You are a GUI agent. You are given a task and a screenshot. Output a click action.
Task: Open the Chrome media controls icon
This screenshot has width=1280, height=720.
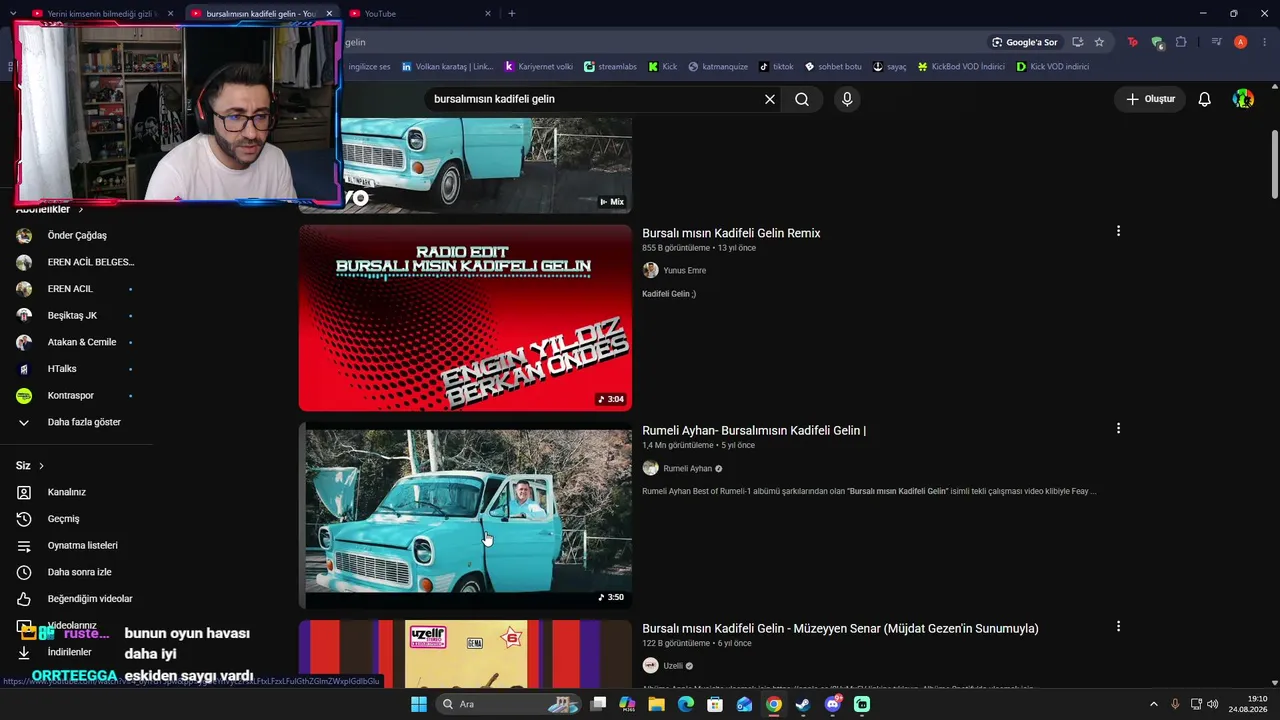[x=1217, y=42]
